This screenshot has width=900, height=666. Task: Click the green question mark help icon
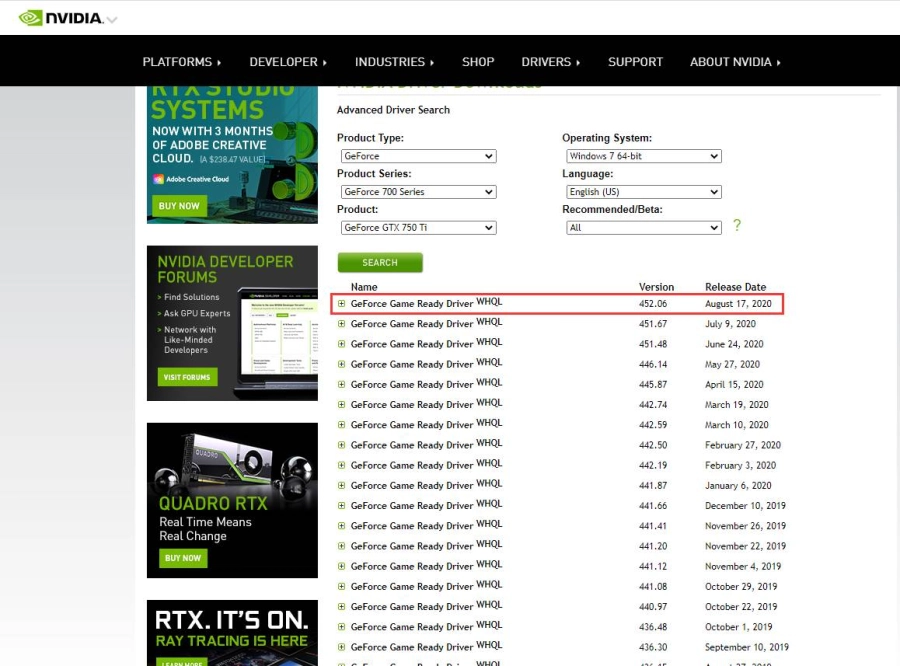pos(737,226)
